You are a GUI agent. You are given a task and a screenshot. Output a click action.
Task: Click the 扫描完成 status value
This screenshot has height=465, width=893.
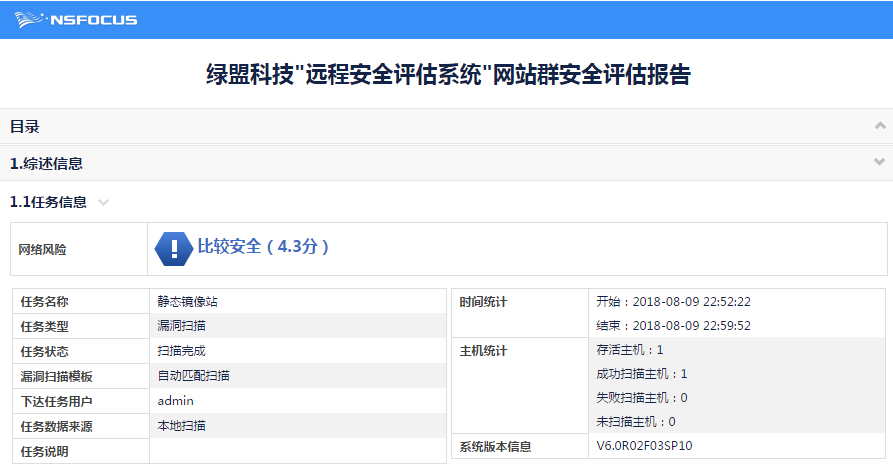point(182,351)
